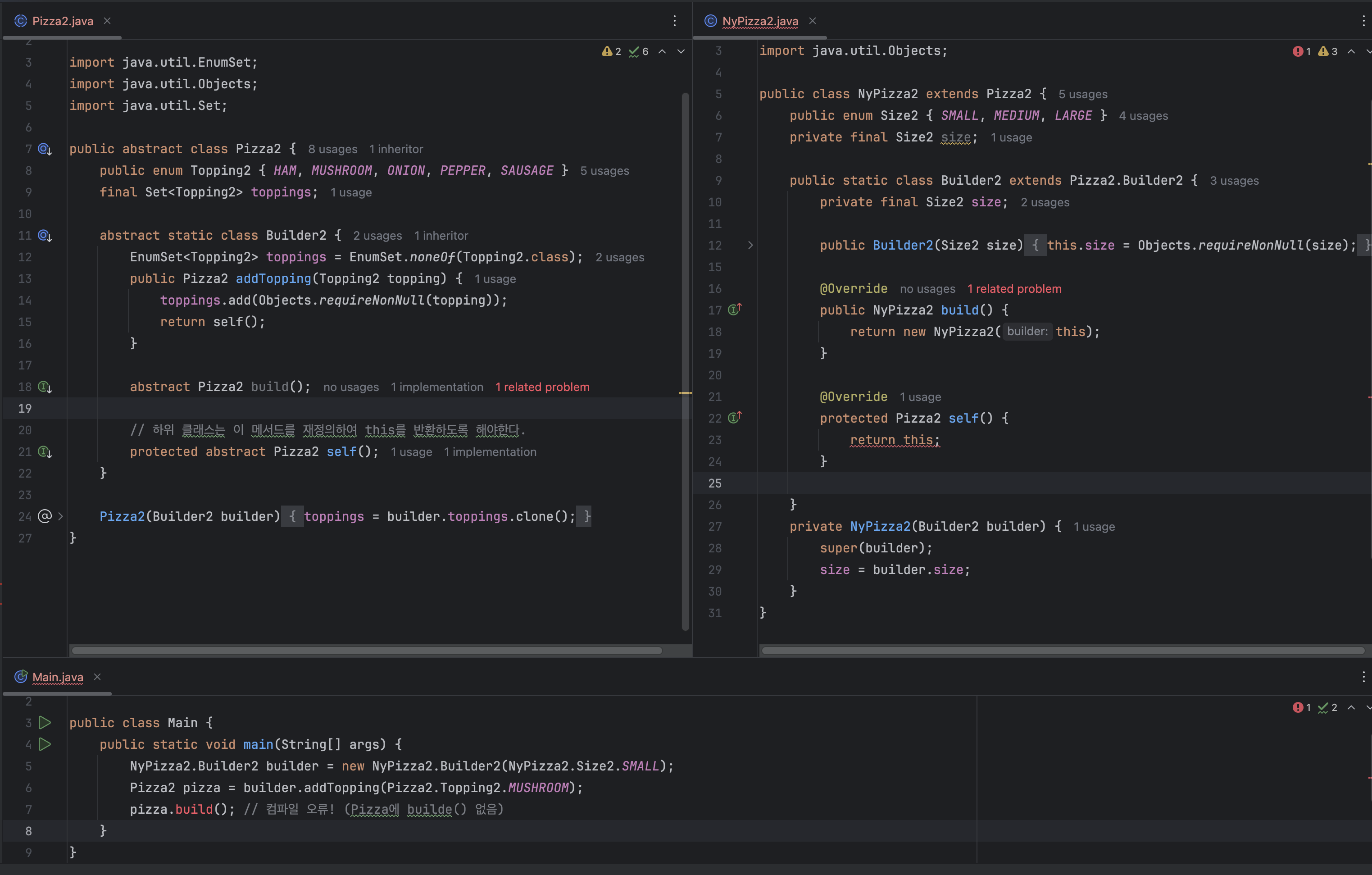Click the @ gutter icon beside Pizza2 constructor
Screen dimensions: 1372x875
click(x=45, y=516)
